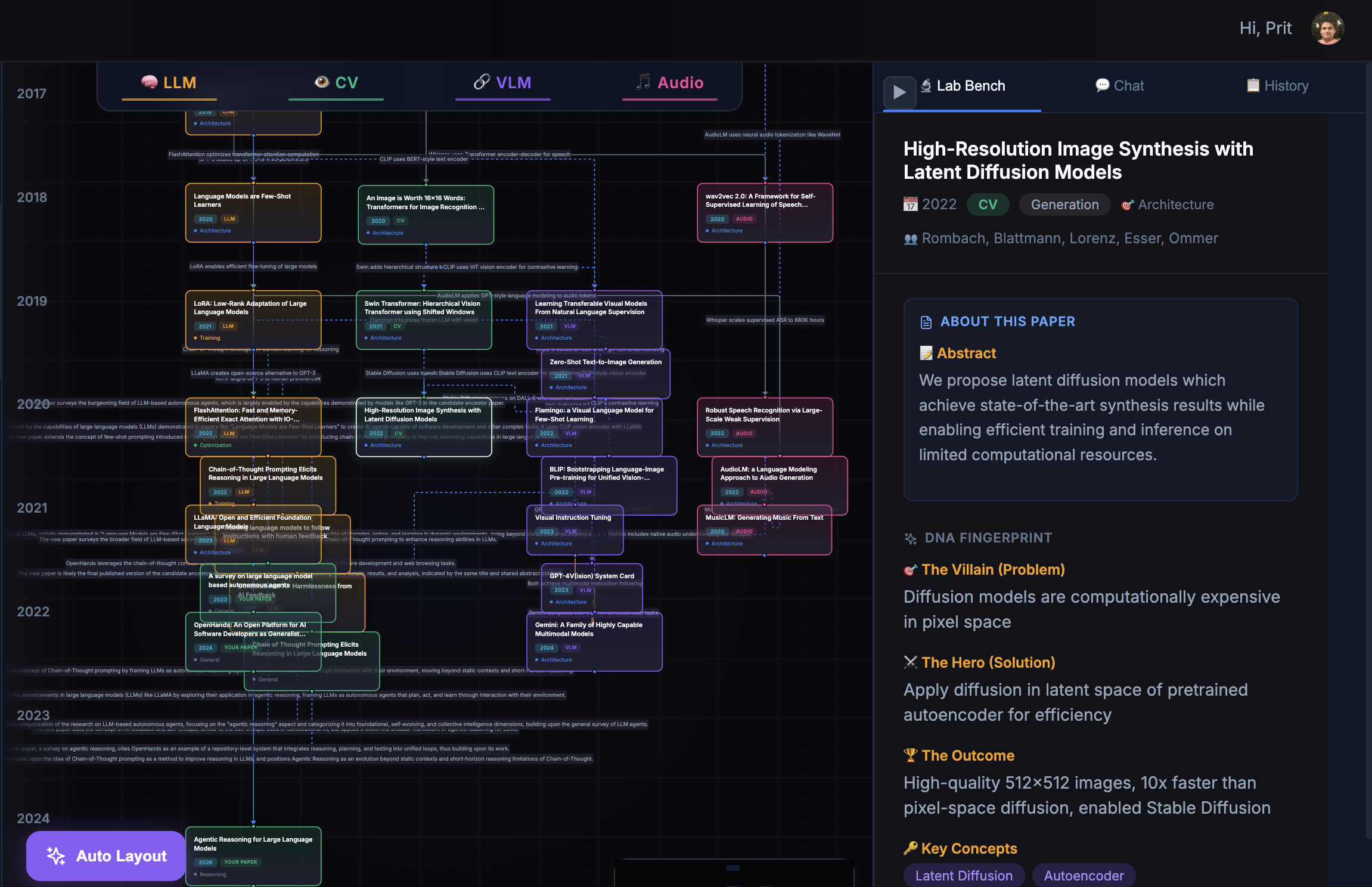This screenshot has width=1372, height=887.
Task: Open the History tab
Action: (x=1277, y=86)
